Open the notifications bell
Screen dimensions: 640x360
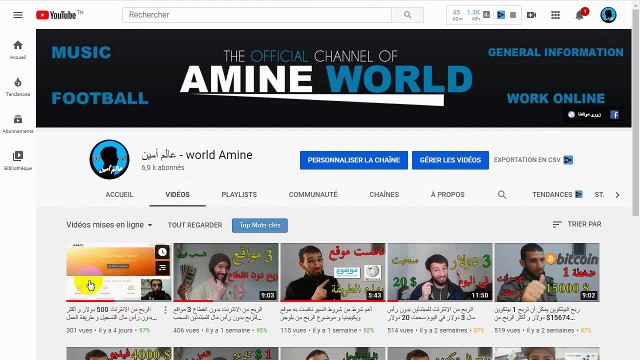pos(579,16)
